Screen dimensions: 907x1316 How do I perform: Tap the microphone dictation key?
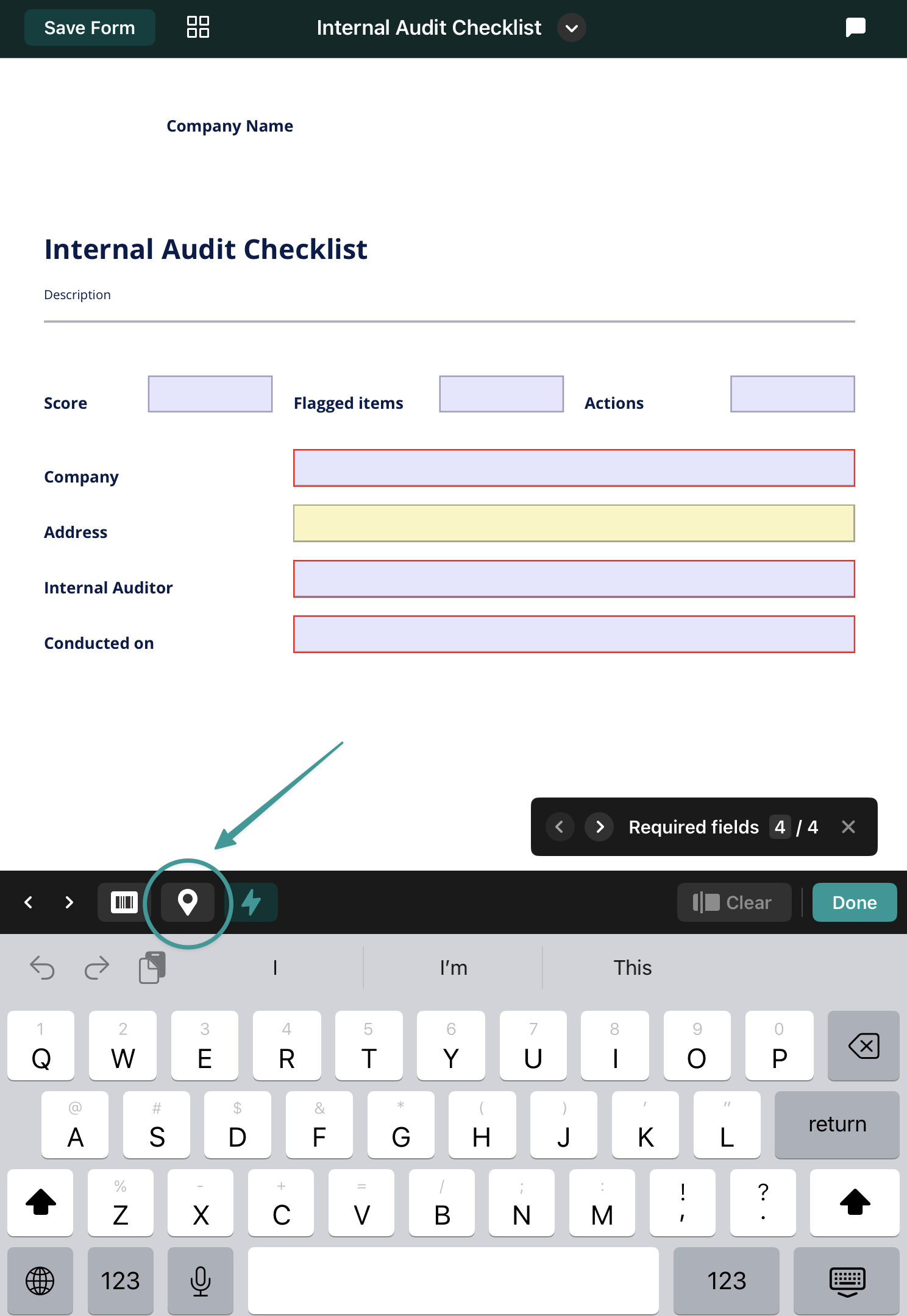coord(201,1281)
